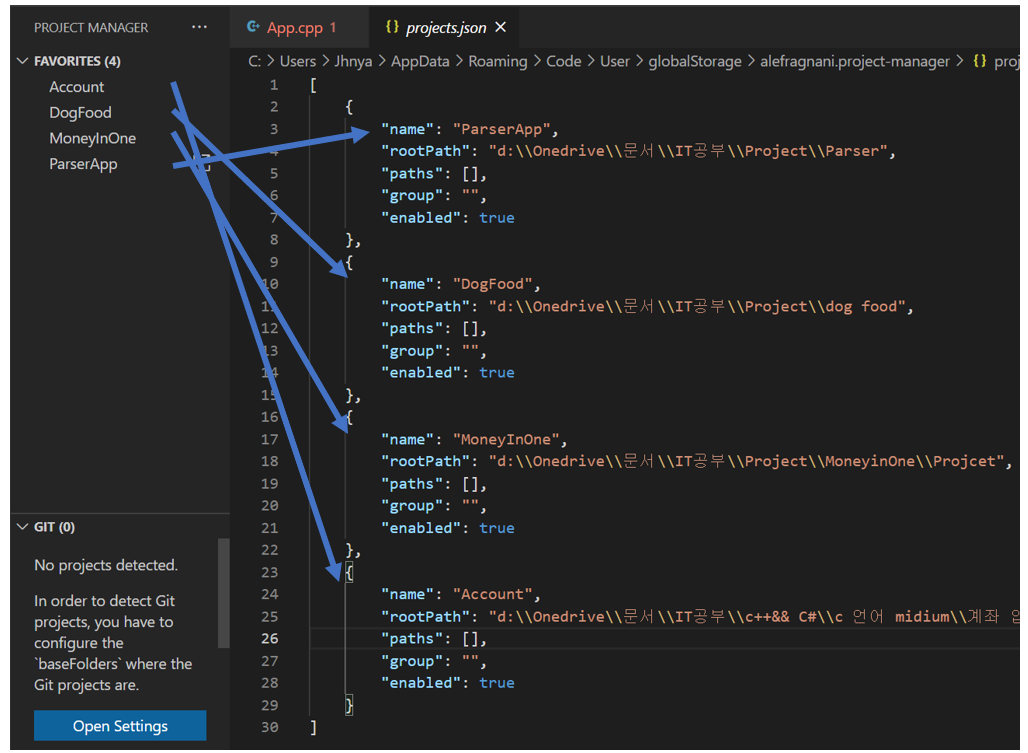Click the dog food rootPath string
Screen dimensions: 1028x753
click(697, 307)
